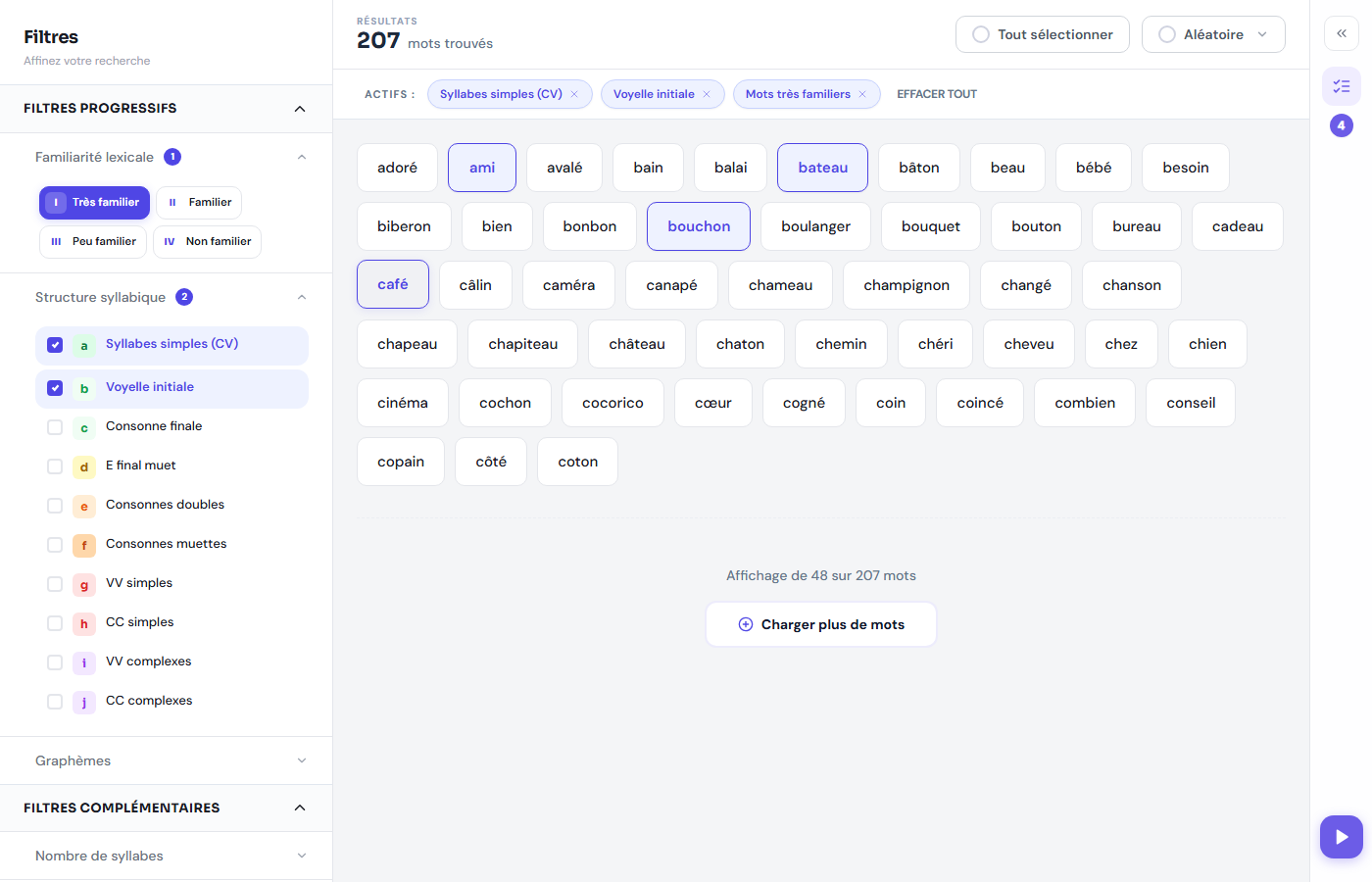Image resolution: width=1372 pixels, height=882 pixels.
Task: Select the word besoin
Action: tap(1186, 168)
